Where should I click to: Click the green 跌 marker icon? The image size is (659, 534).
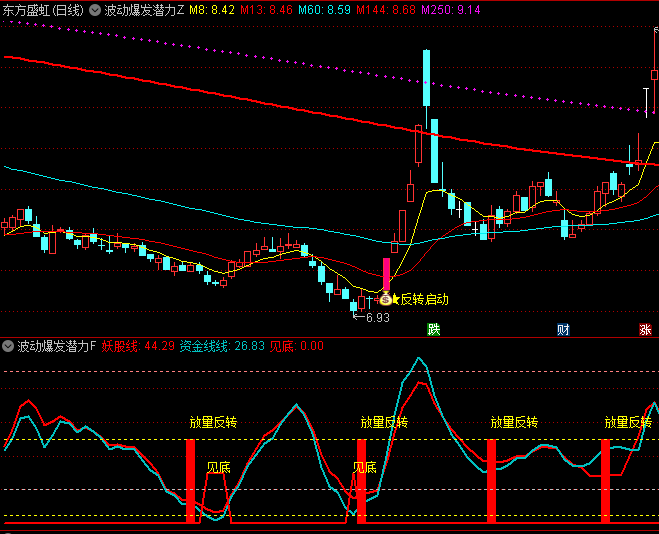tap(433, 329)
